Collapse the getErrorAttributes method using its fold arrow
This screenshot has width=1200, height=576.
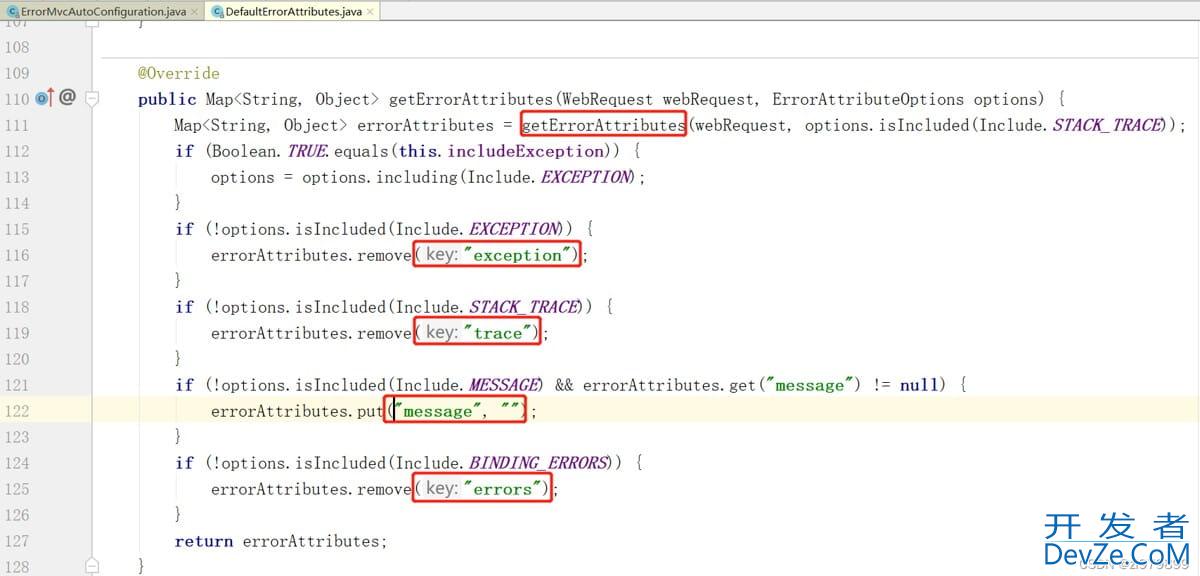point(91,98)
